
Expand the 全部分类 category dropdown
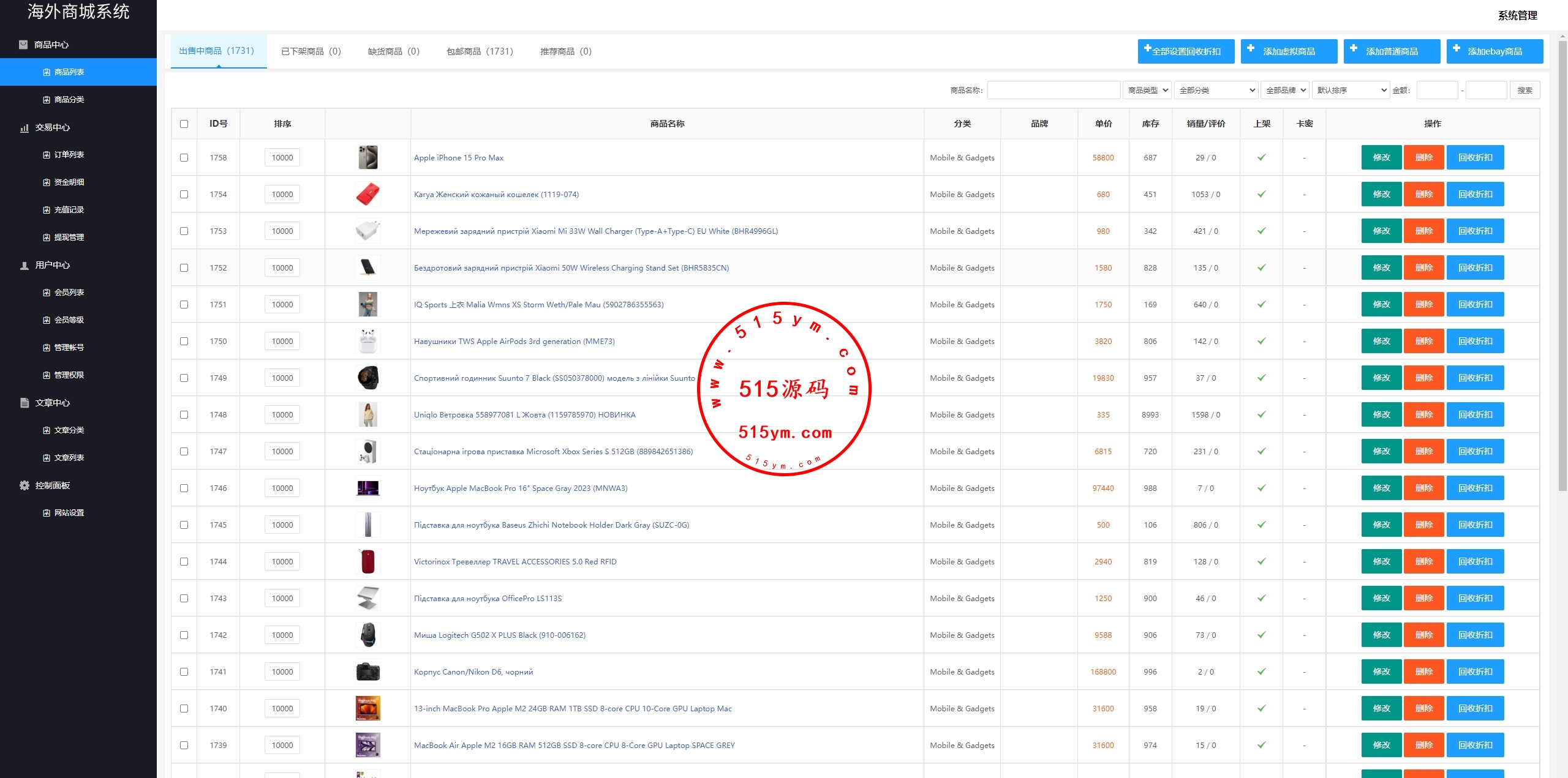pos(1216,90)
